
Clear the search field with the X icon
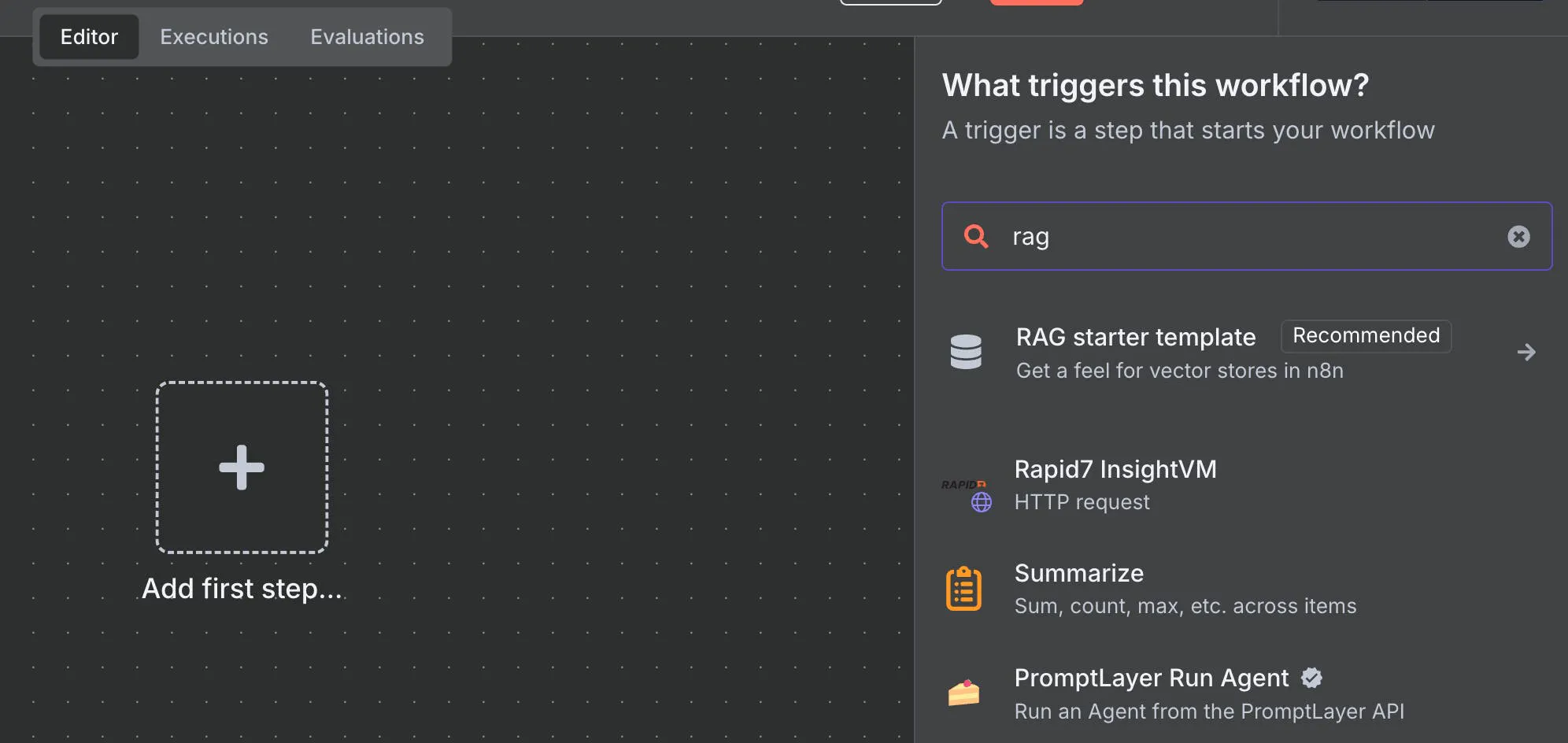click(1518, 237)
